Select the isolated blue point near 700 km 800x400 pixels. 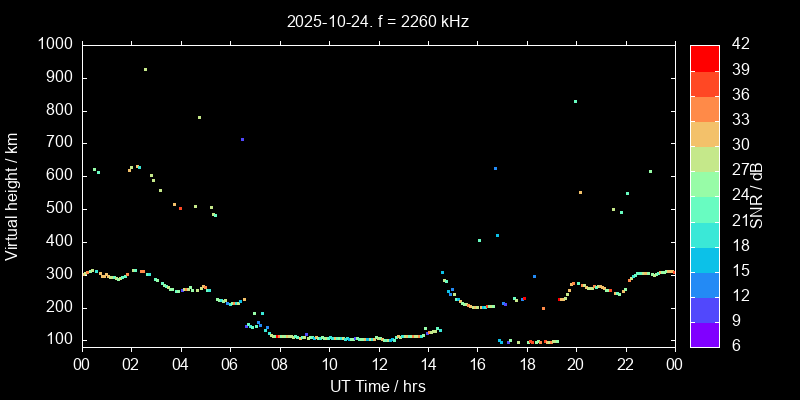coord(242,140)
